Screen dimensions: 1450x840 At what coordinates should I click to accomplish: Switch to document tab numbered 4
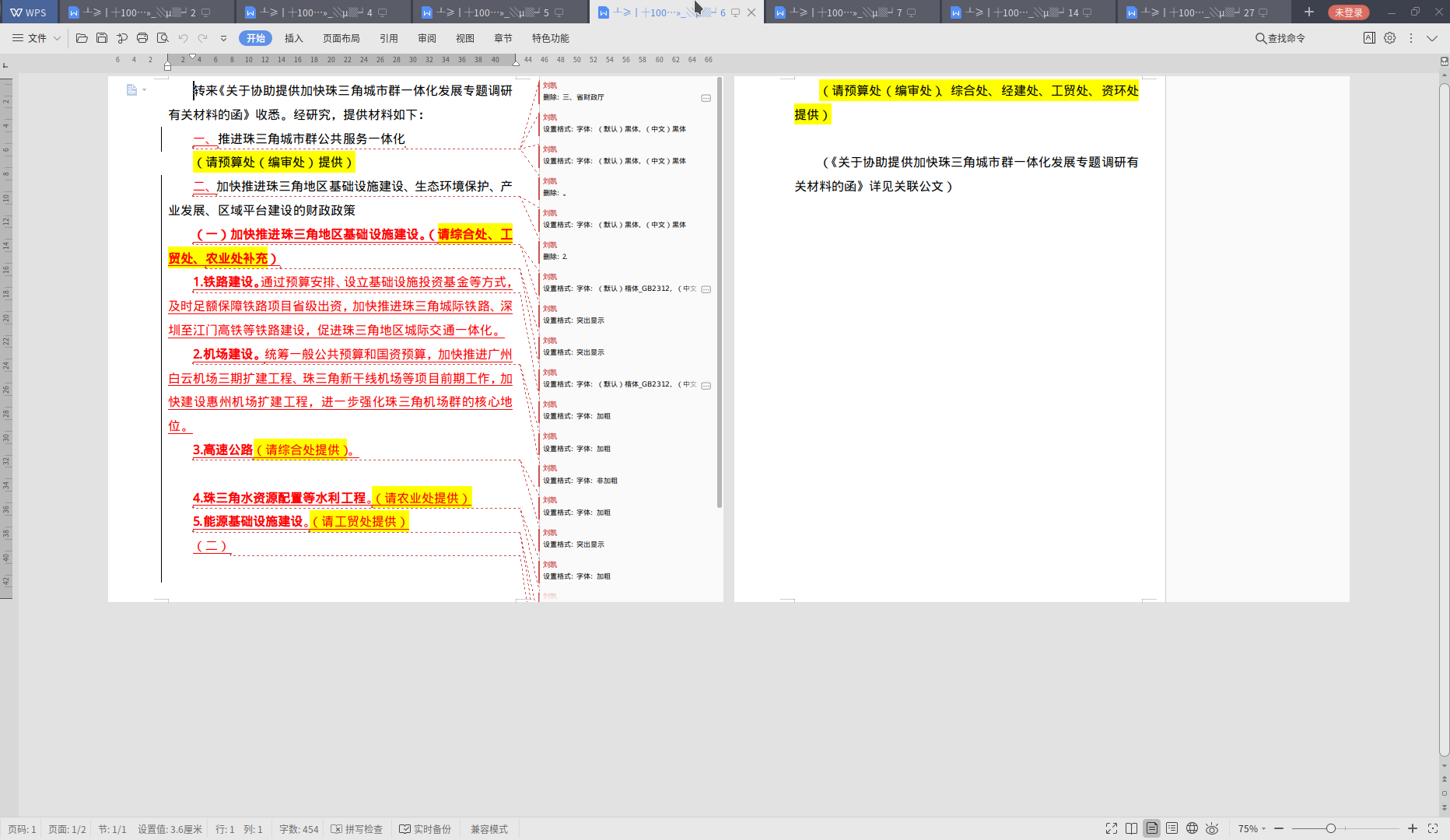[x=323, y=12]
